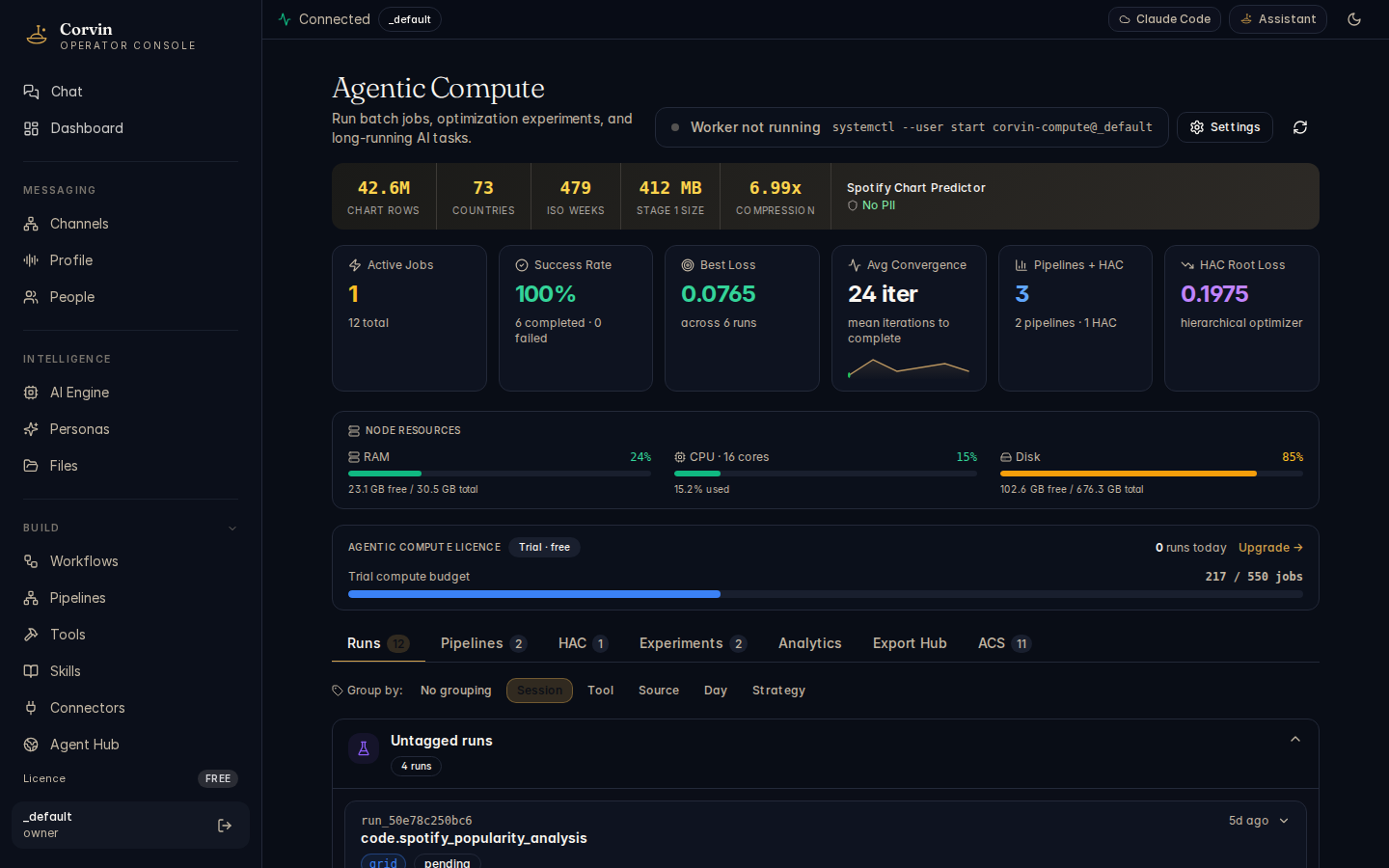The width and height of the screenshot is (1389, 868).
Task: Switch to the HAC tab
Action: coord(584,643)
